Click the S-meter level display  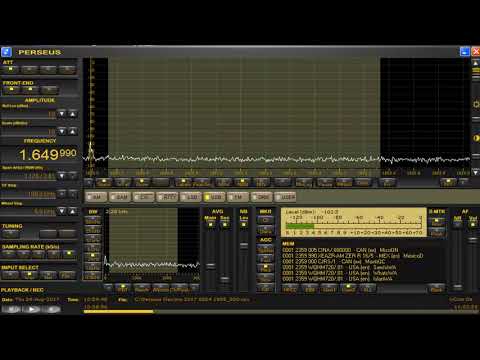[x=354, y=222]
